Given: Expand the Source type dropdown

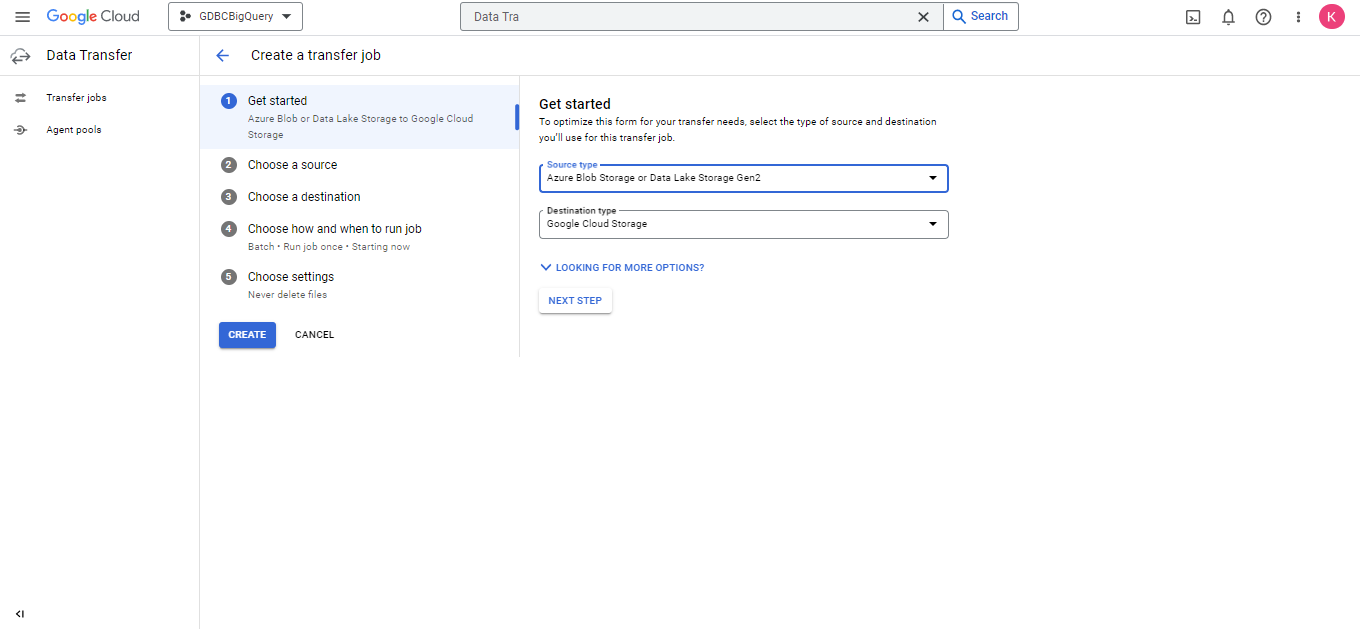Looking at the screenshot, I should coord(743,178).
